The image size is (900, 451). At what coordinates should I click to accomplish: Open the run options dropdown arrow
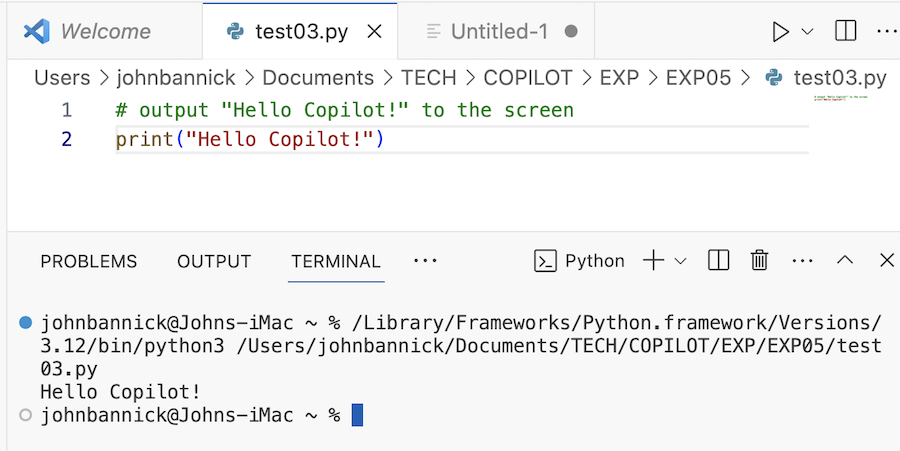[807, 32]
